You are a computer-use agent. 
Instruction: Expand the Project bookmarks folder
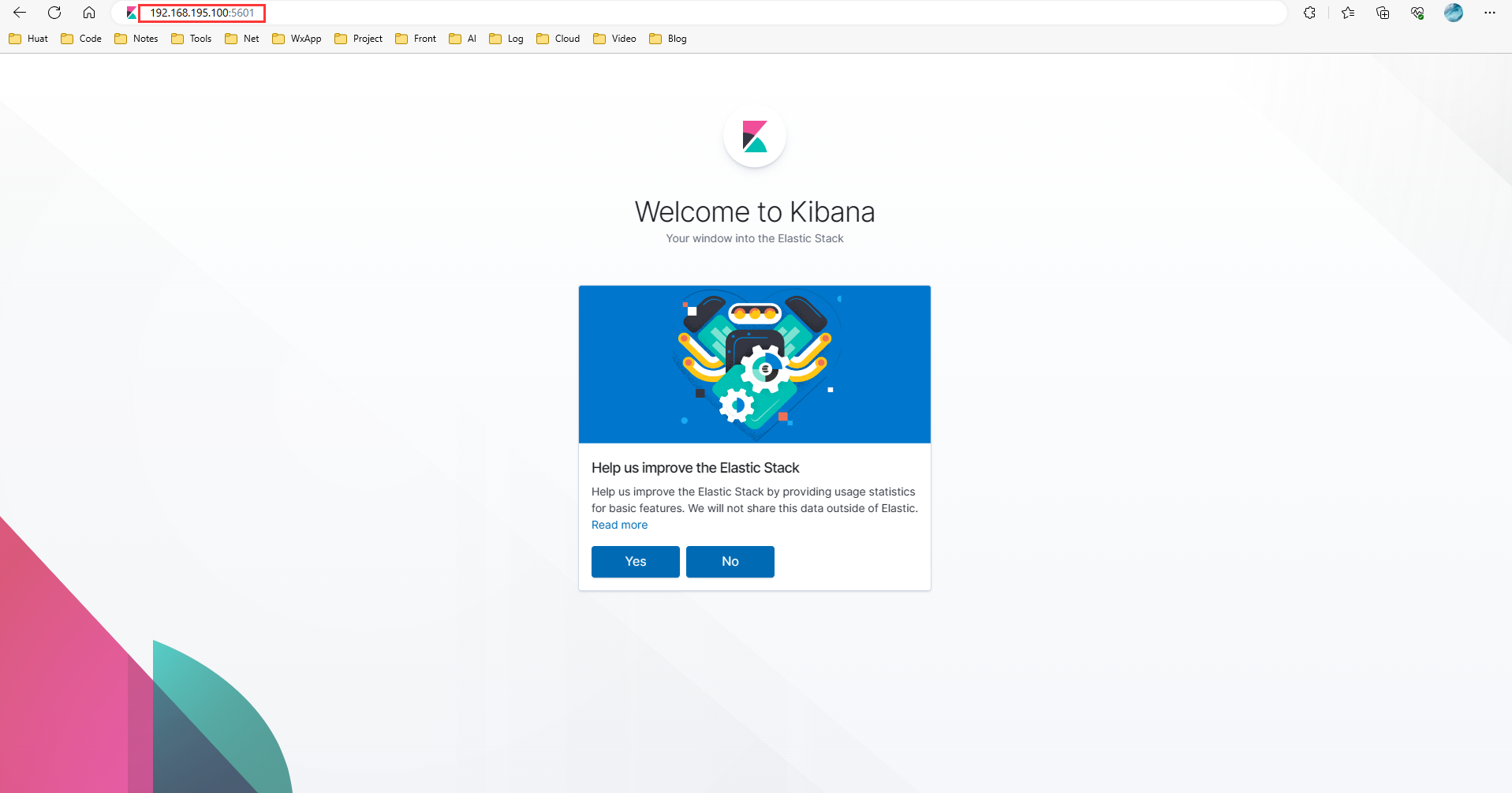click(x=359, y=39)
